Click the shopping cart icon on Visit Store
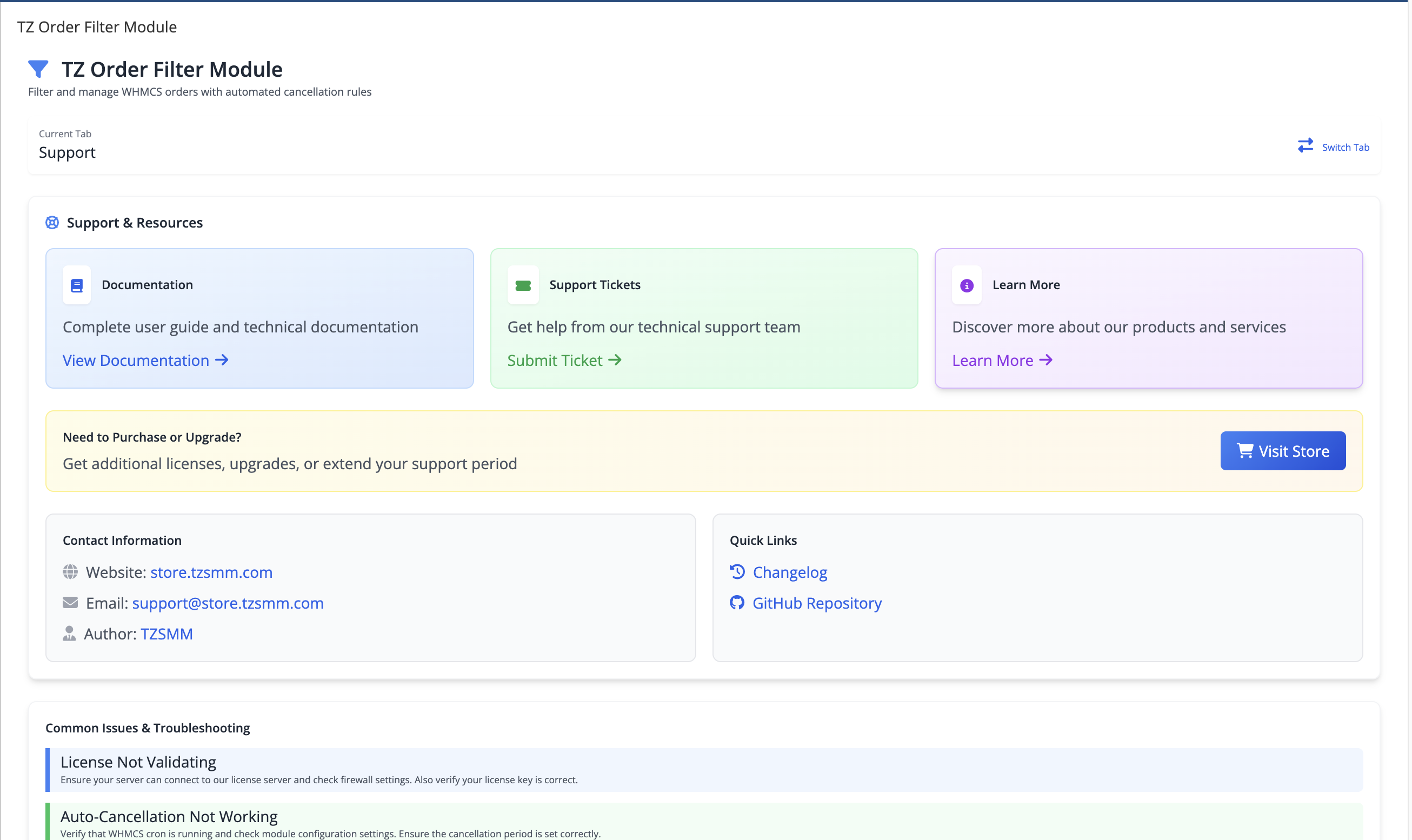The image size is (1412, 840). pyautogui.click(x=1244, y=451)
